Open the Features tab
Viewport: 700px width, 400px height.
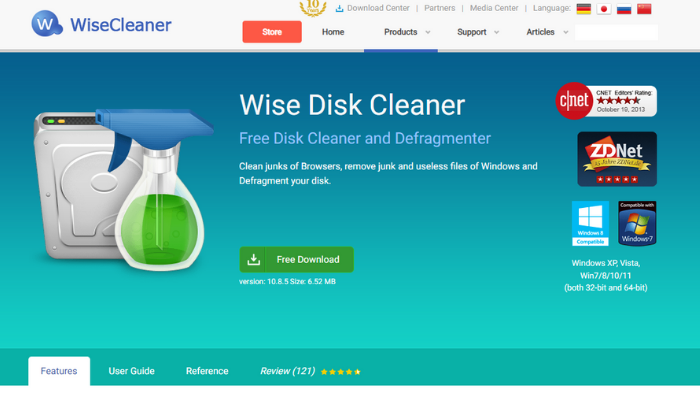tap(59, 371)
